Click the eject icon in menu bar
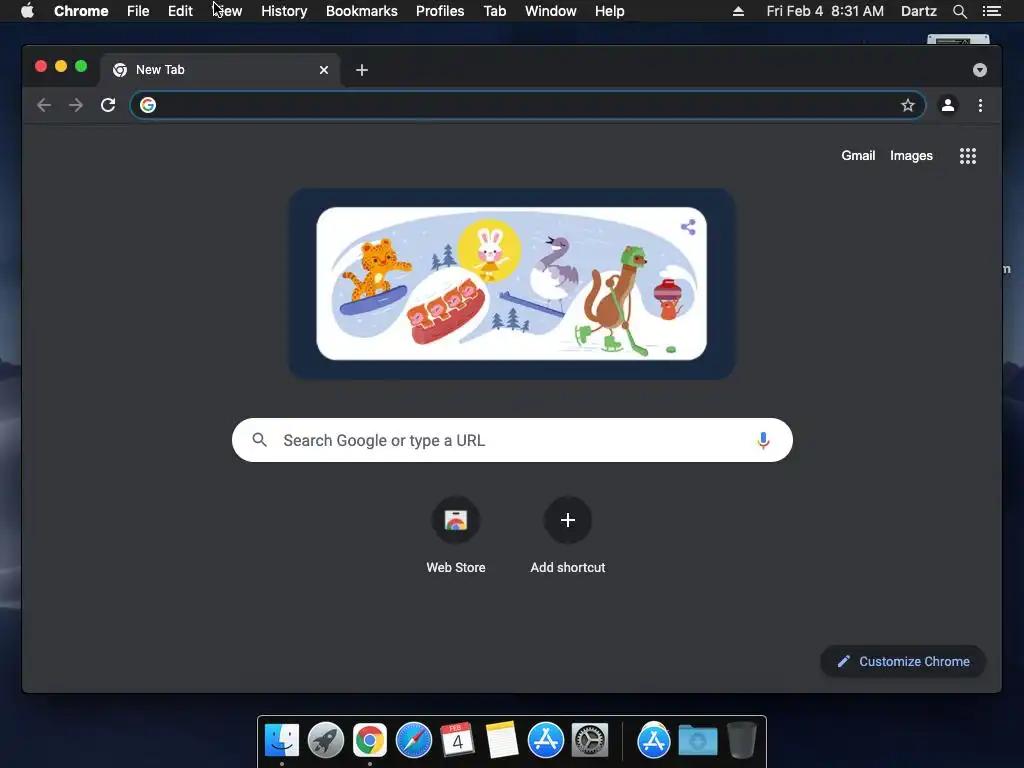Screen dimensions: 1024x768 738,11
